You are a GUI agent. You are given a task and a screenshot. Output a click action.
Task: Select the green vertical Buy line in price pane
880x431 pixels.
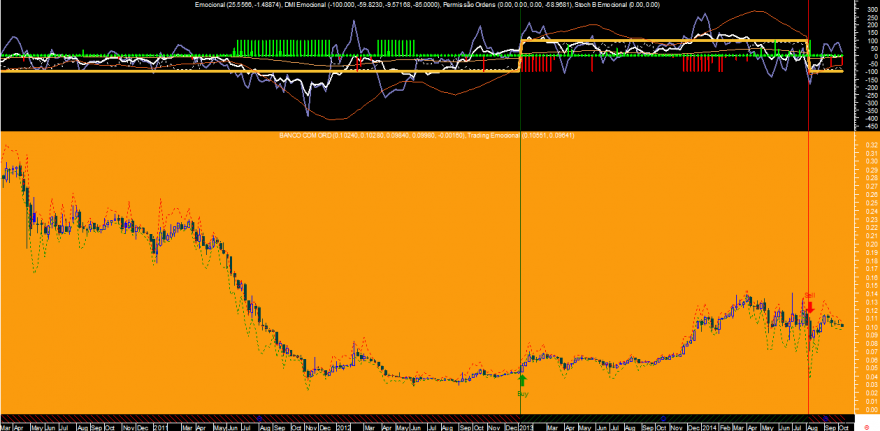coord(521,273)
